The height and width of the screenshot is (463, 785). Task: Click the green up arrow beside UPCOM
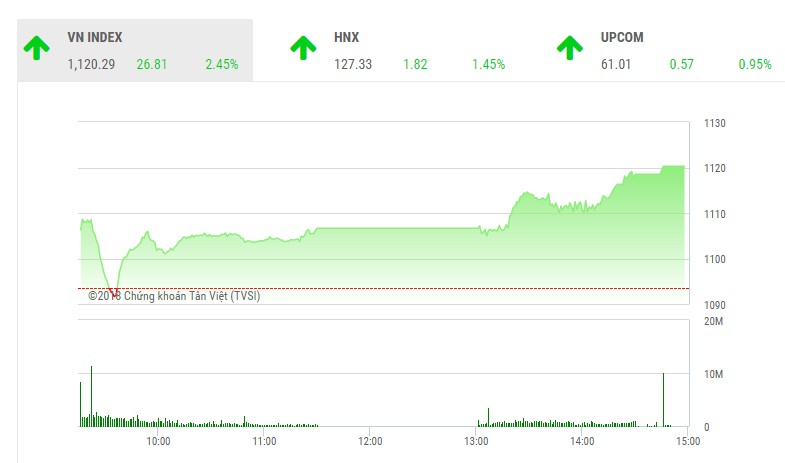(570, 47)
